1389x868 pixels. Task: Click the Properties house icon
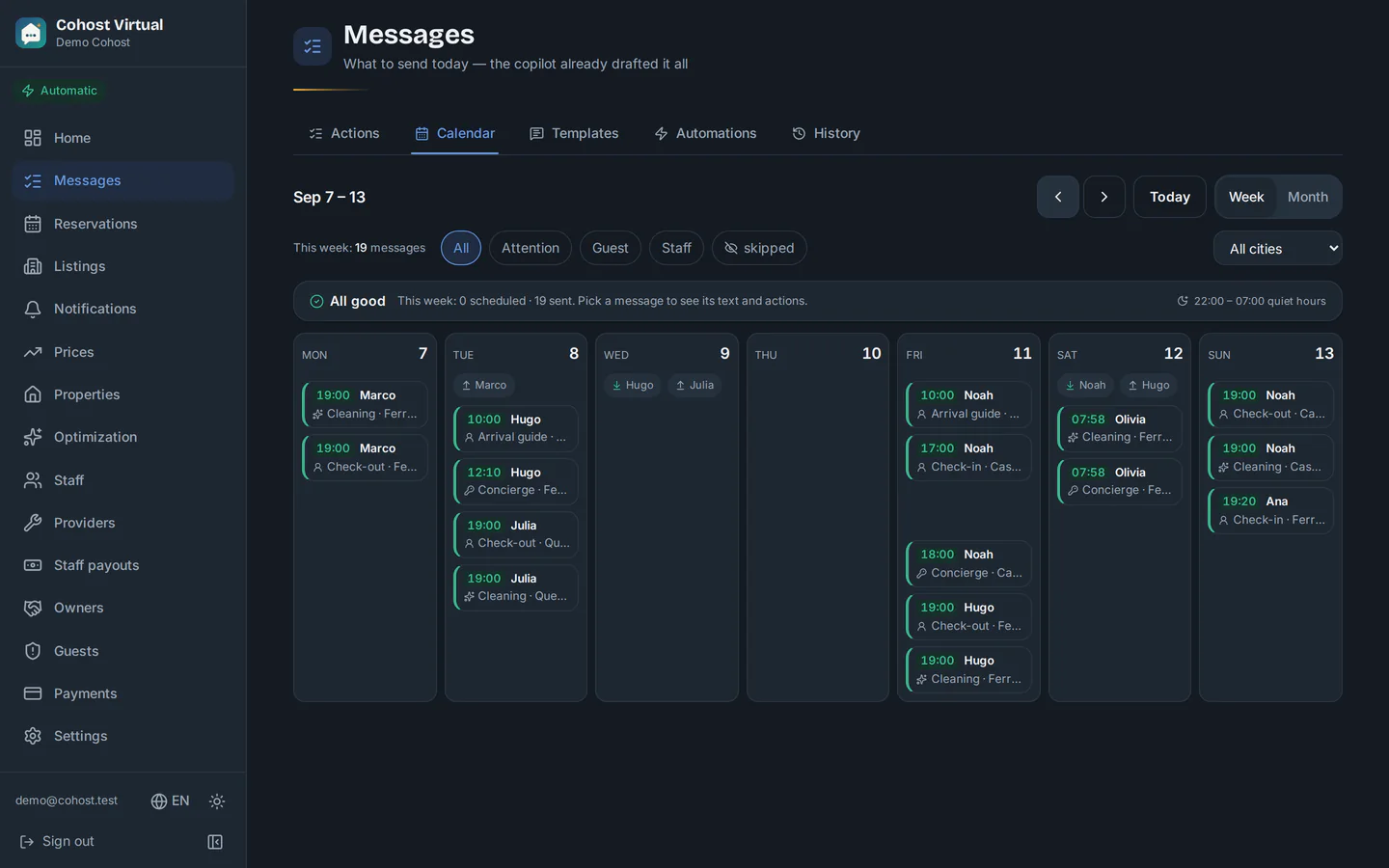tap(33, 394)
